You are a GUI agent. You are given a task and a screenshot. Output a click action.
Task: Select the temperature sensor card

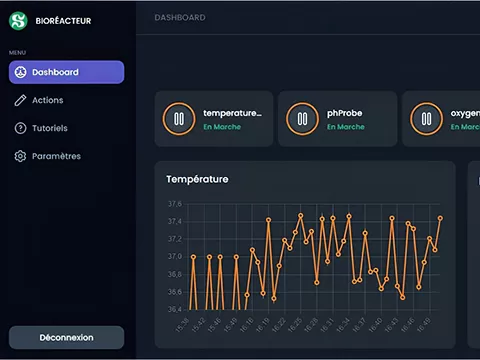[214, 119]
